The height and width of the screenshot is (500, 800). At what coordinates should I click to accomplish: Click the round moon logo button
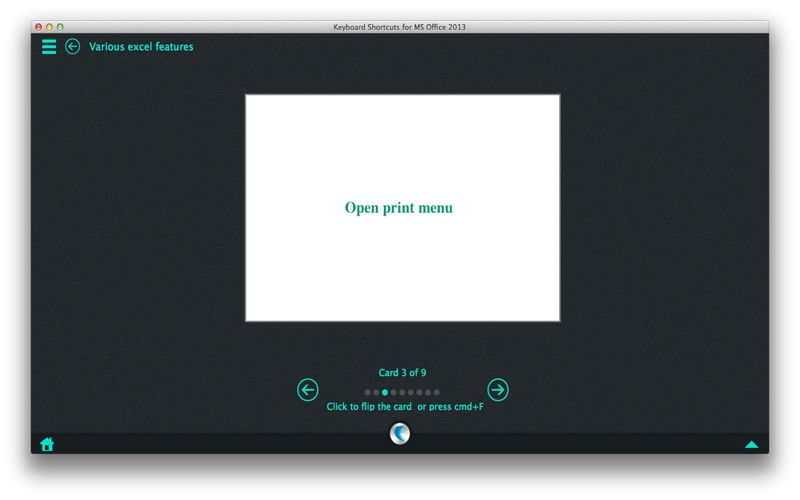(399, 434)
